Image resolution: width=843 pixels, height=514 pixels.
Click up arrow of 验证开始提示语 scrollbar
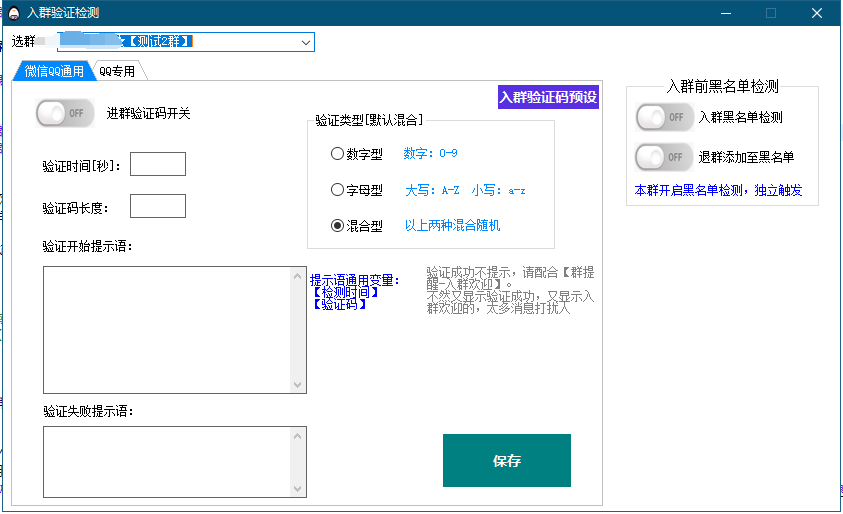coord(297,276)
